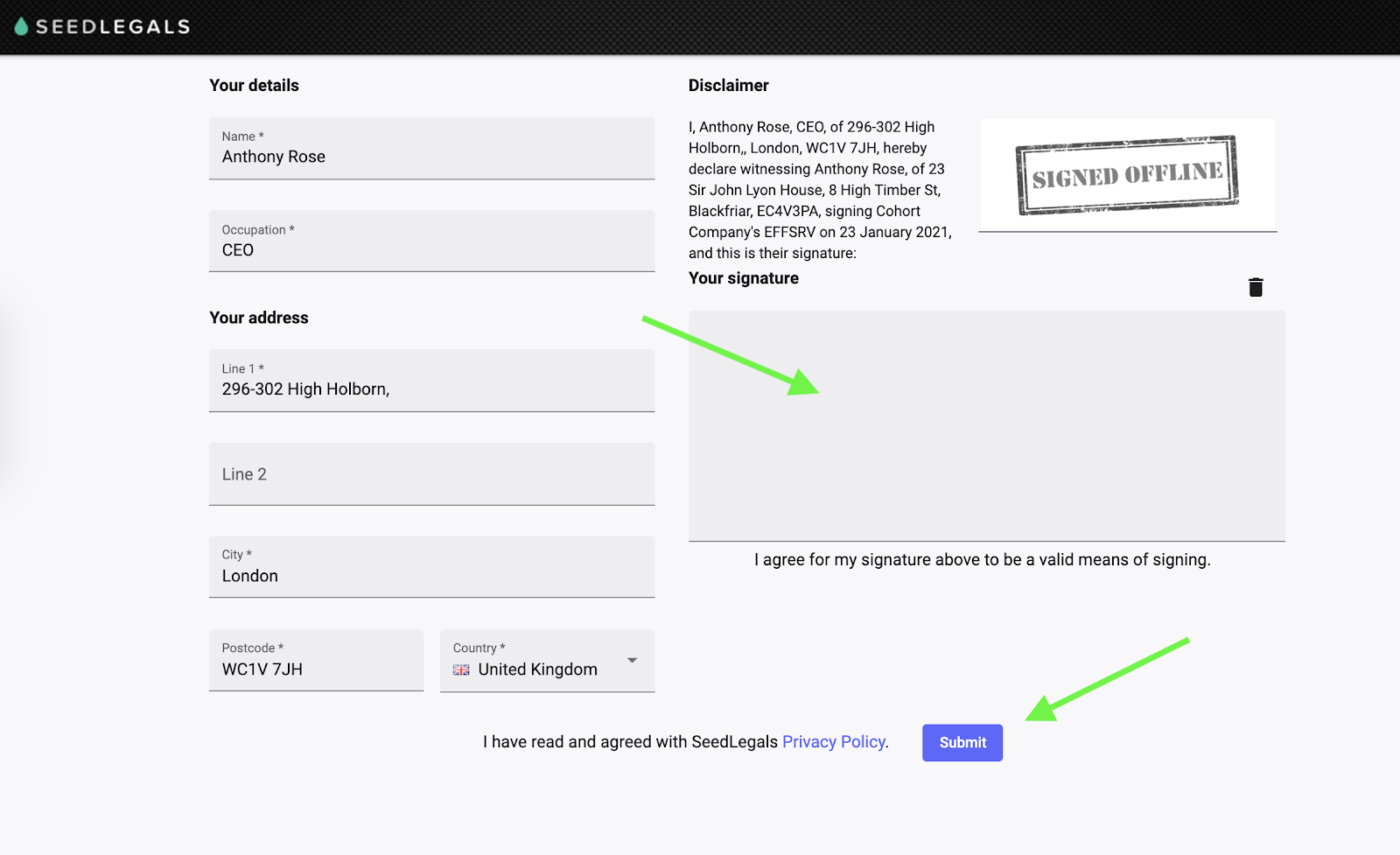Click the 'Your address' section heading

[x=259, y=318]
